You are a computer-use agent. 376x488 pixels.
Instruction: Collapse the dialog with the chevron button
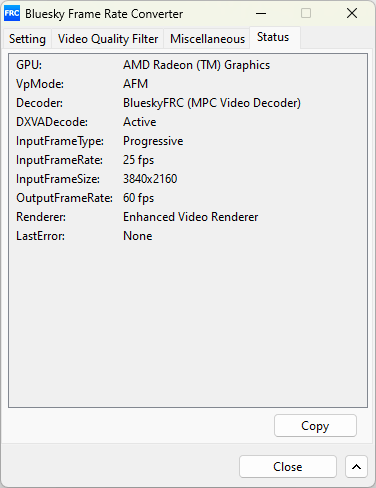pos(356,467)
